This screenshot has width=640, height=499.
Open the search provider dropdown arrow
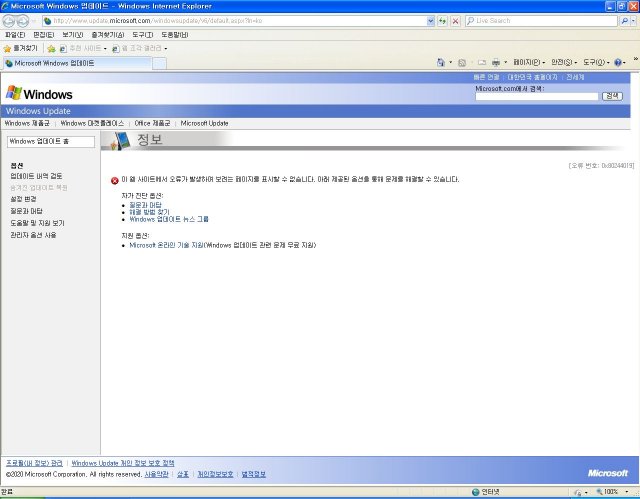(633, 21)
